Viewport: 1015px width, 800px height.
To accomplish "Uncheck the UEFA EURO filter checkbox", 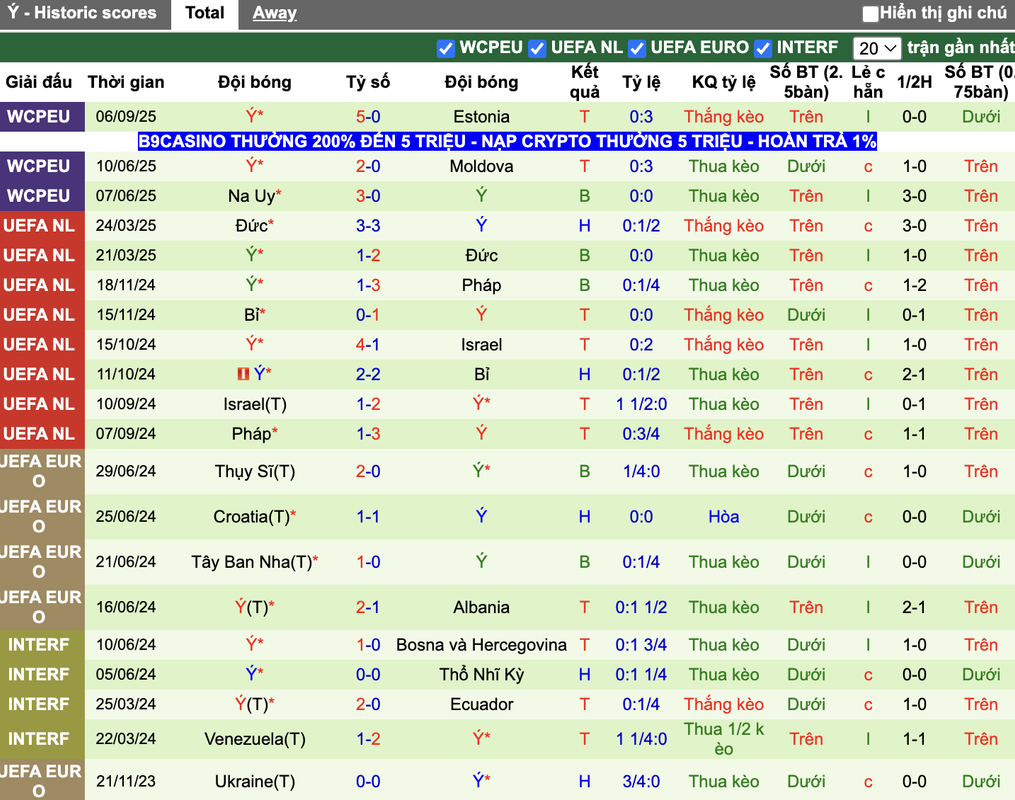I will point(637,48).
